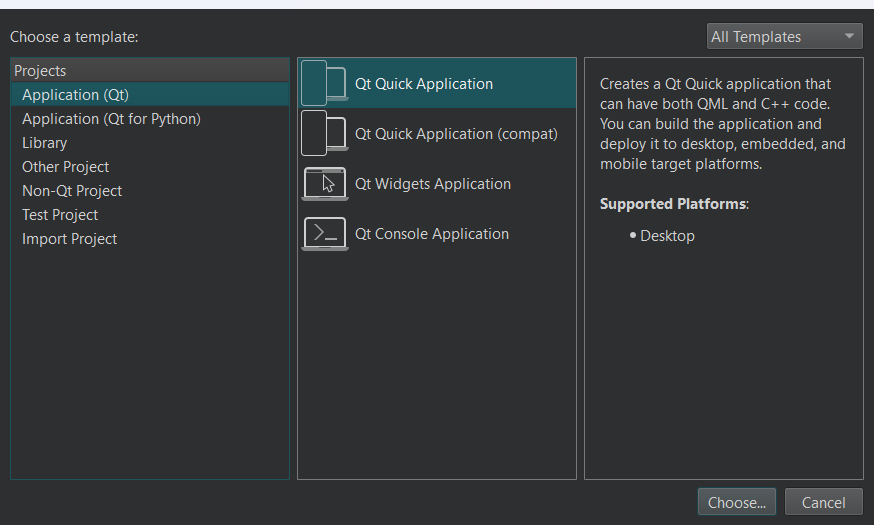Select Qt Quick Application (compat) label
874x525 pixels.
(x=456, y=134)
